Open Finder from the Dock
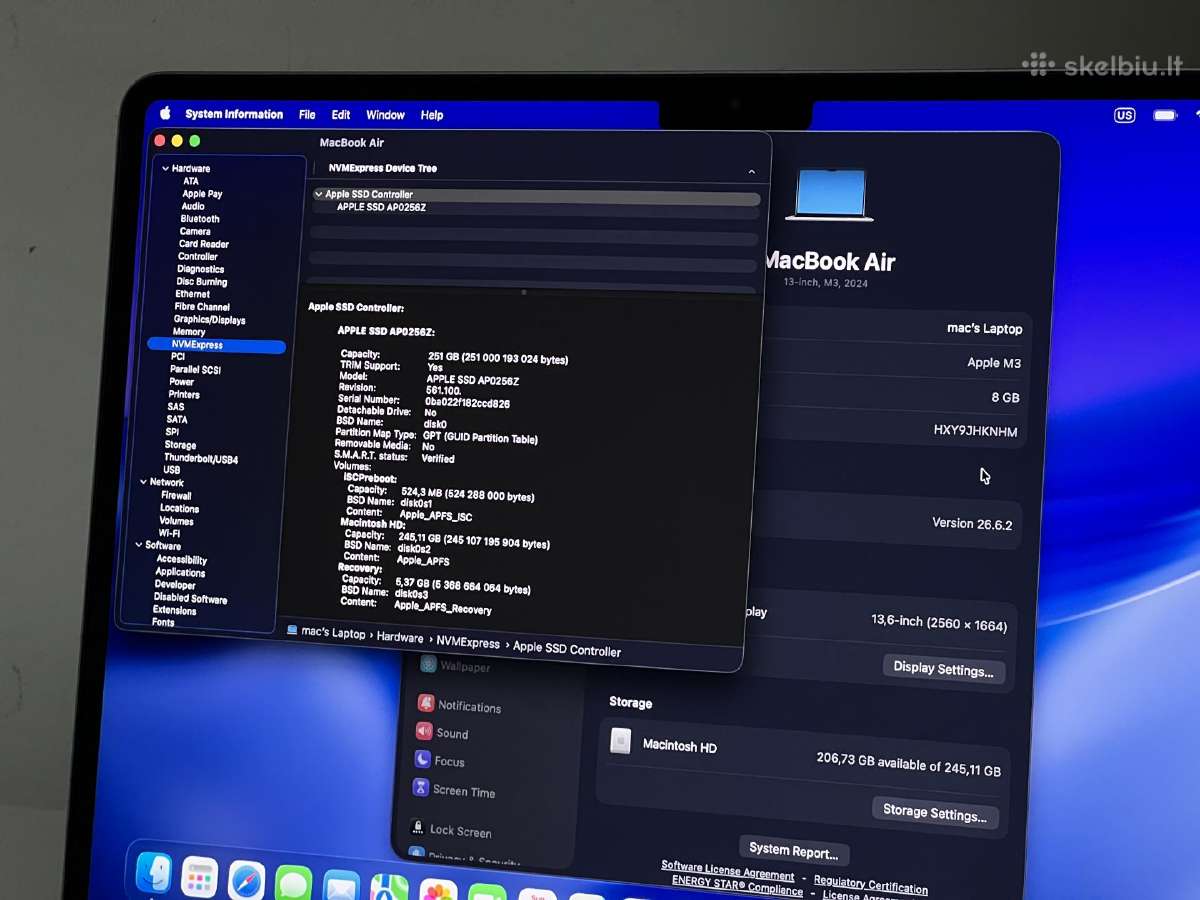This screenshot has width=1200, height=900. click(154, 872)
